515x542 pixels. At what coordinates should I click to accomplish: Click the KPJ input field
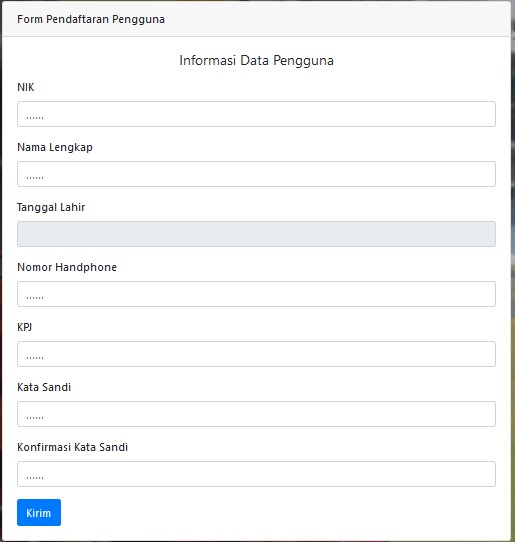[256, 354]
